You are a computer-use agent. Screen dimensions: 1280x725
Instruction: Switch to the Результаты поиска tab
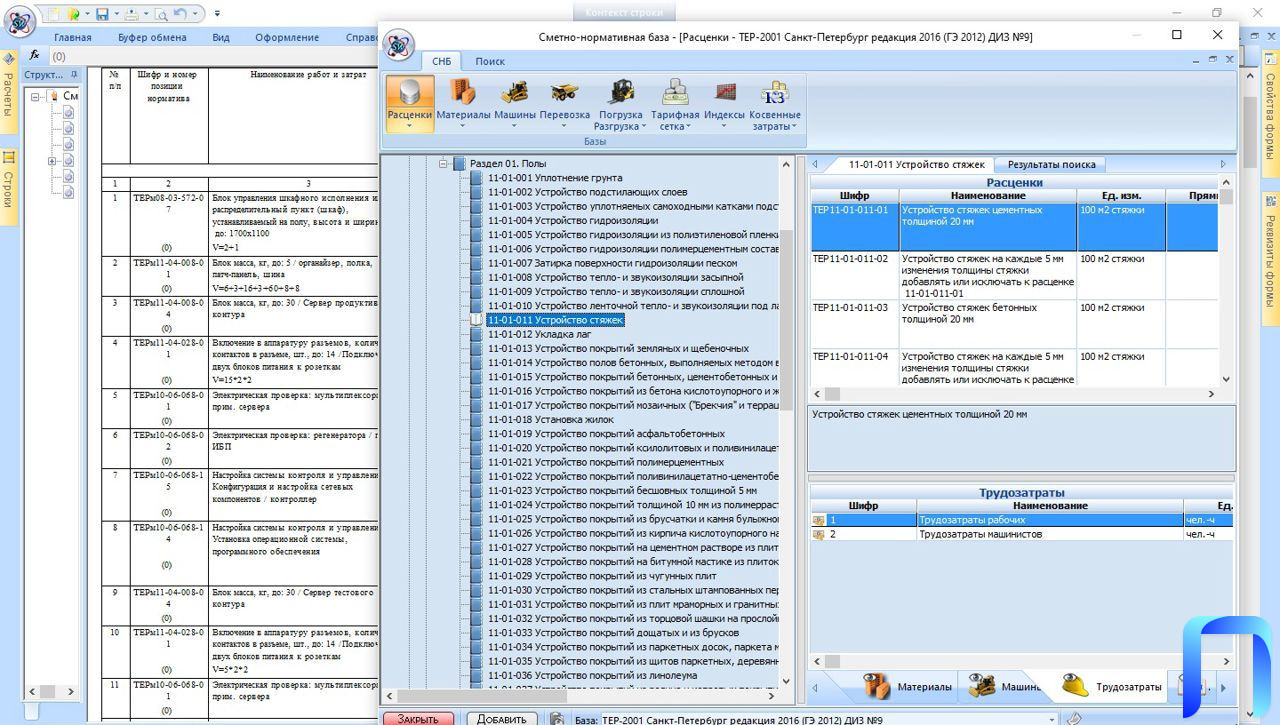pyautogui.click(x=1051, y=164)
